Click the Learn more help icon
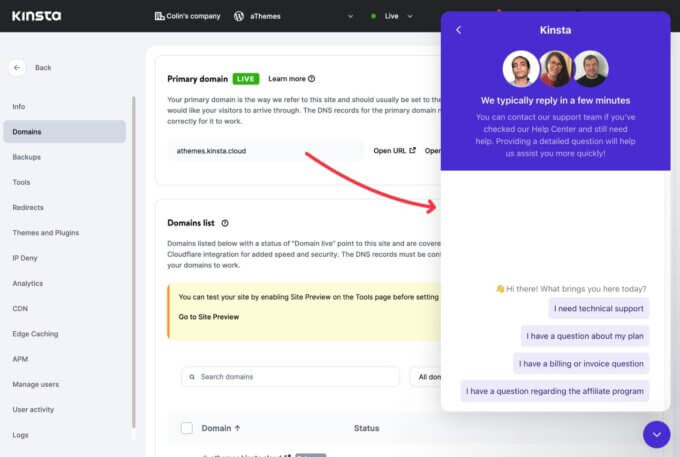 tap(311, 79)
